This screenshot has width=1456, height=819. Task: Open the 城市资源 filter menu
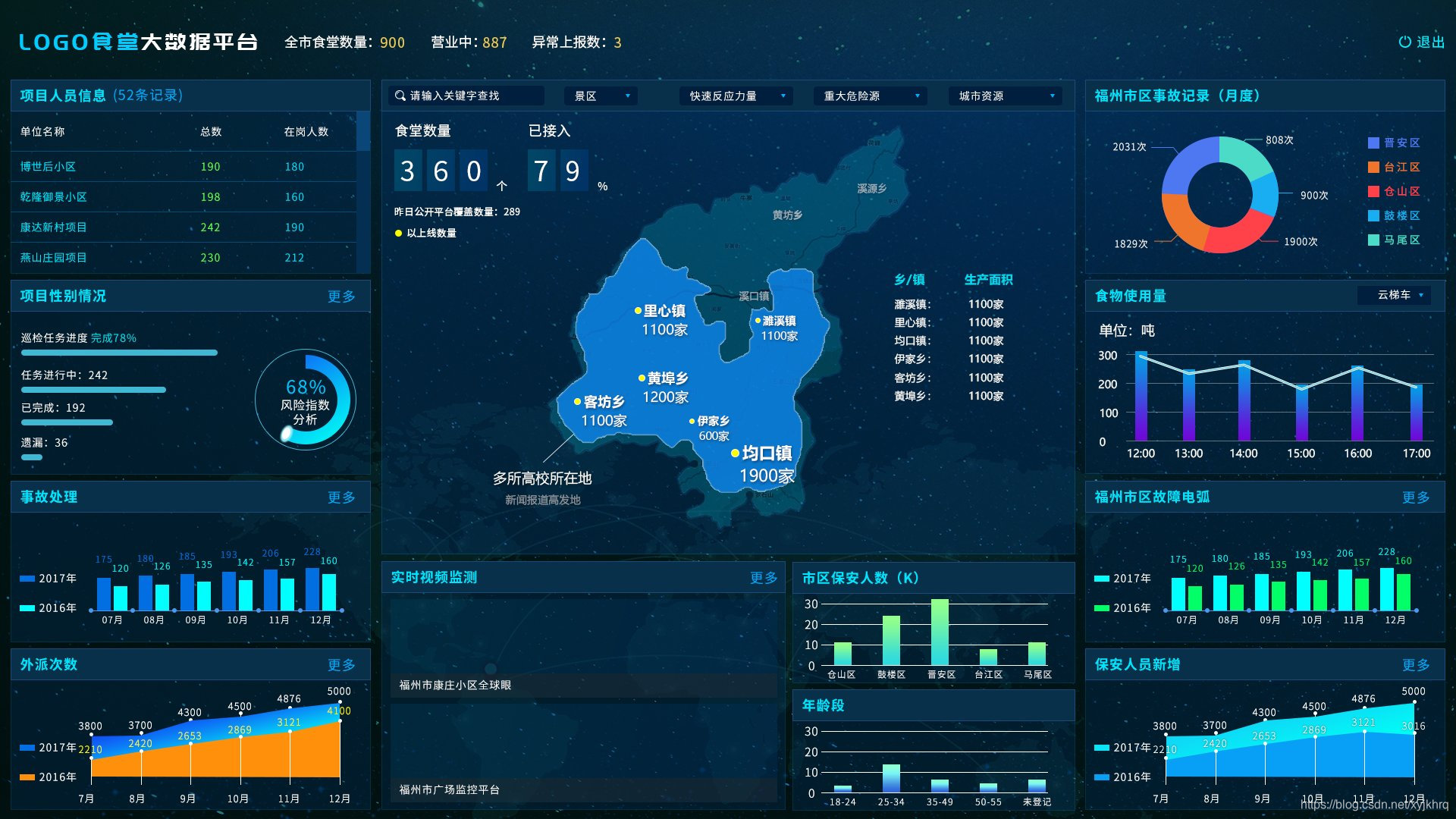1005,96
